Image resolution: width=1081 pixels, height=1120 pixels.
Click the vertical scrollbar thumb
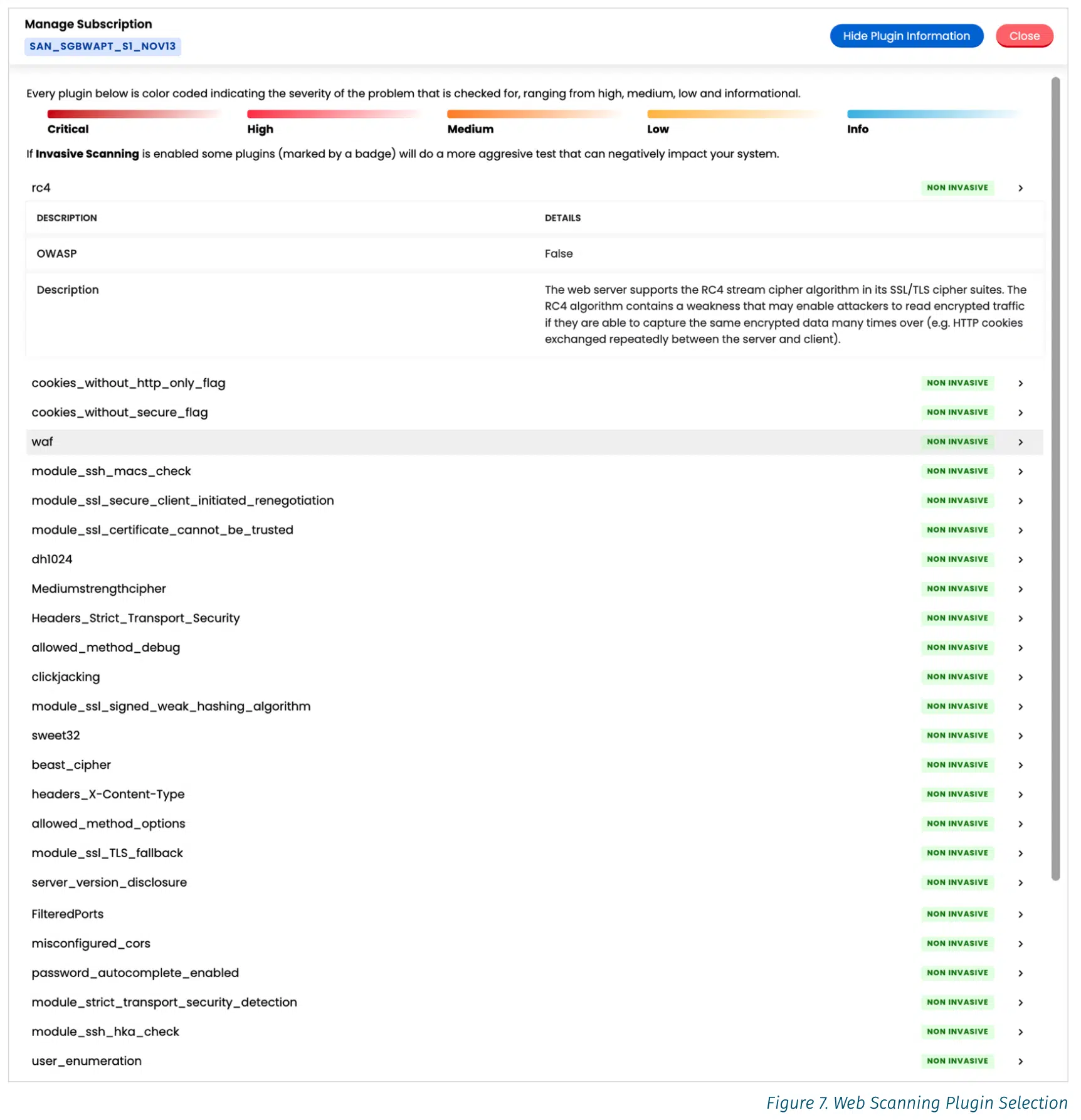click(1055, 478)
